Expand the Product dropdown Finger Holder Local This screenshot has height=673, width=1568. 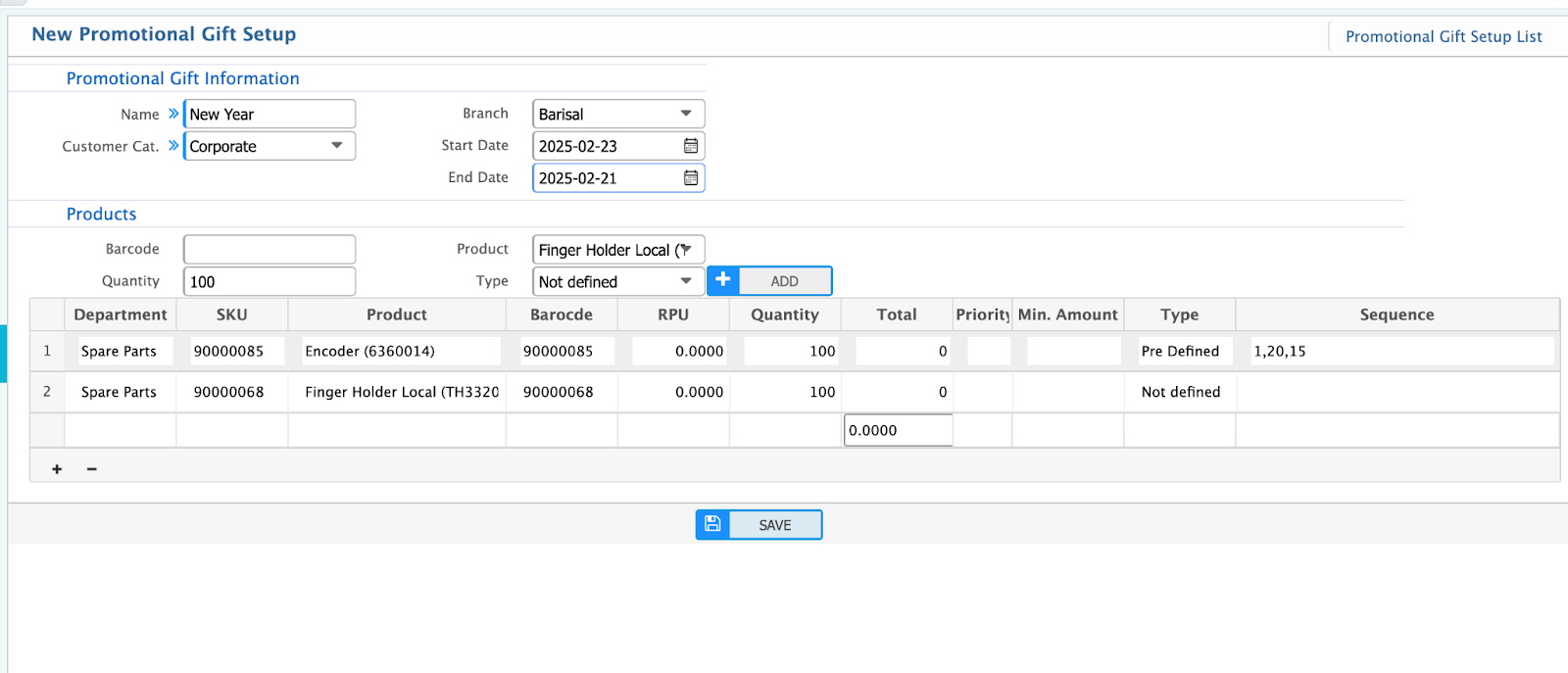[x=686, y=250]
